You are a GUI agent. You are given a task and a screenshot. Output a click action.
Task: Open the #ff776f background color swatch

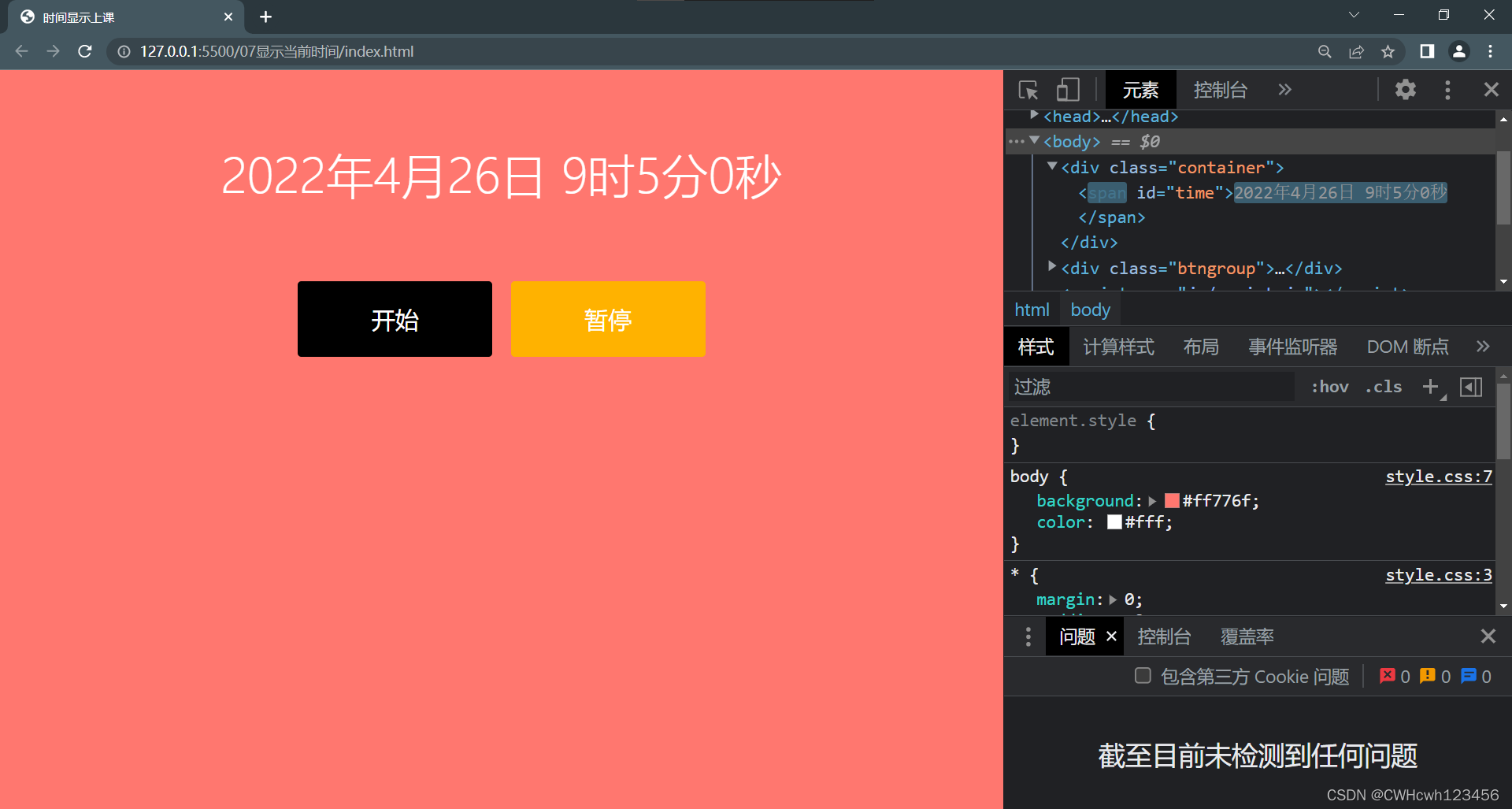[1172, 500]
